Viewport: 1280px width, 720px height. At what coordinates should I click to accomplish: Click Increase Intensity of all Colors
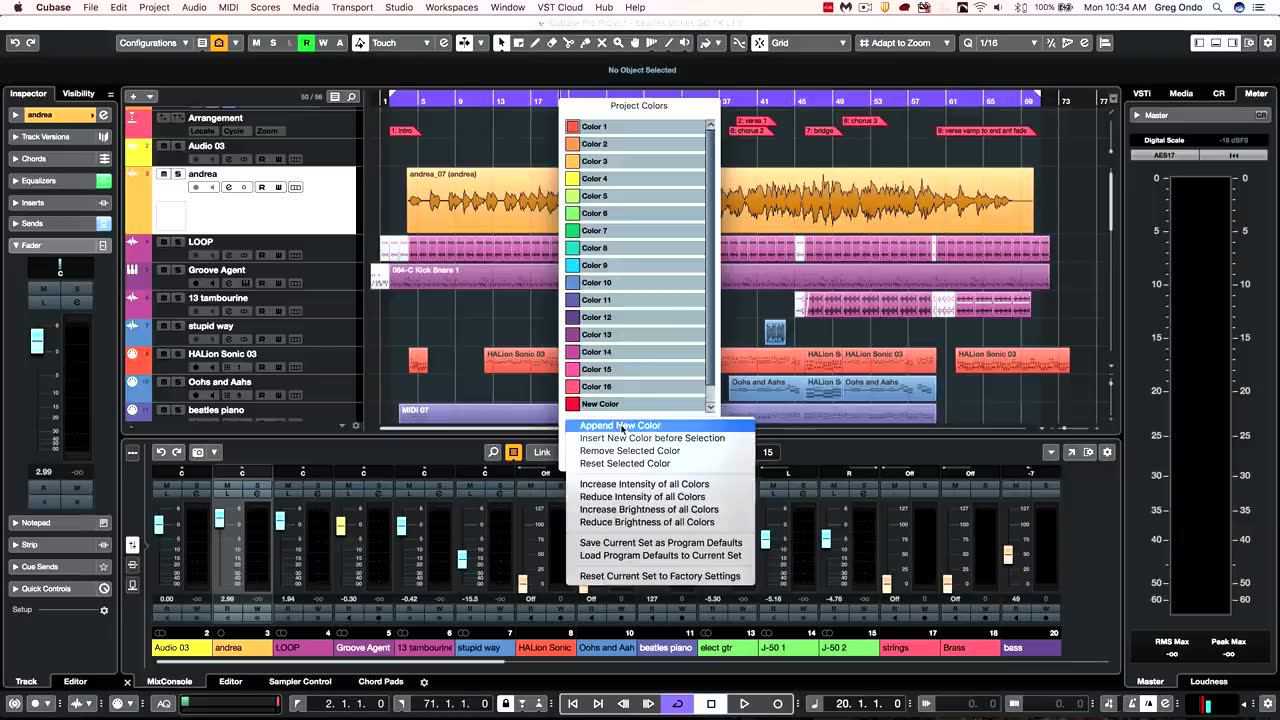tap(660, 484)
